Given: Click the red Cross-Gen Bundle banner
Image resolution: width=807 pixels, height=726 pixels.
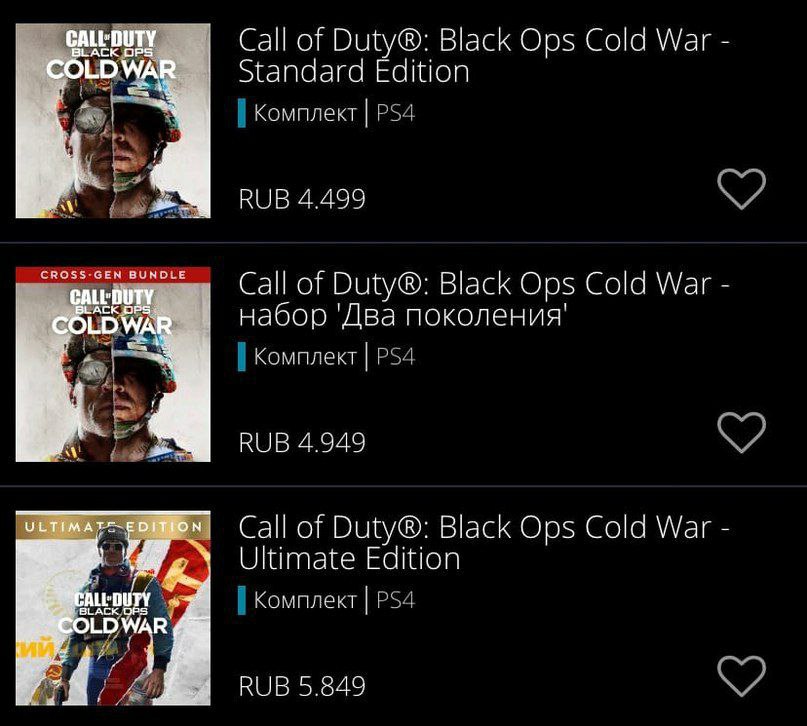Looking at the screenshot, I should 113,275.
